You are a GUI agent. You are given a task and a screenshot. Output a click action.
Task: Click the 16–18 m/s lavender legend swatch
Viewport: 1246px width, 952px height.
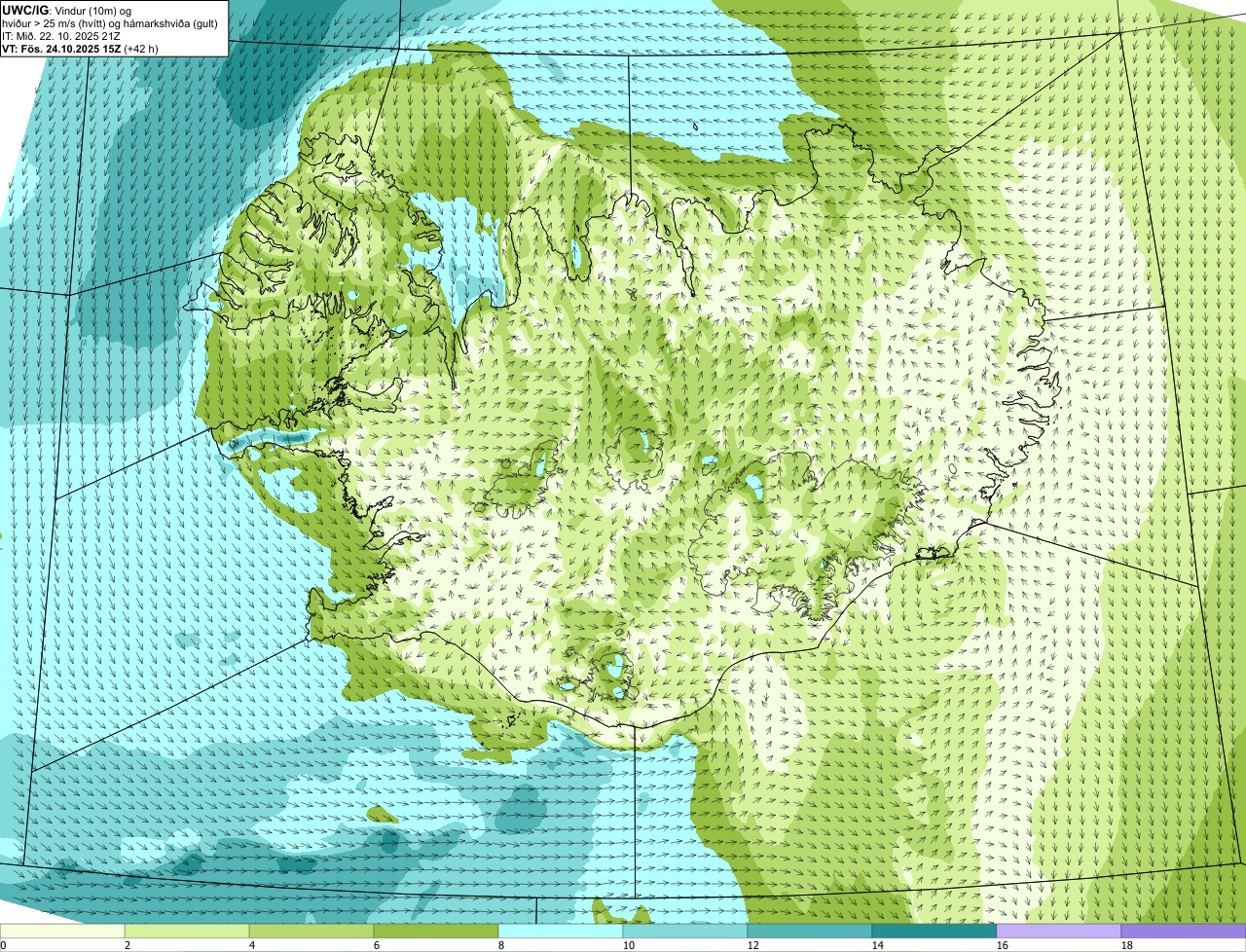1059,931
